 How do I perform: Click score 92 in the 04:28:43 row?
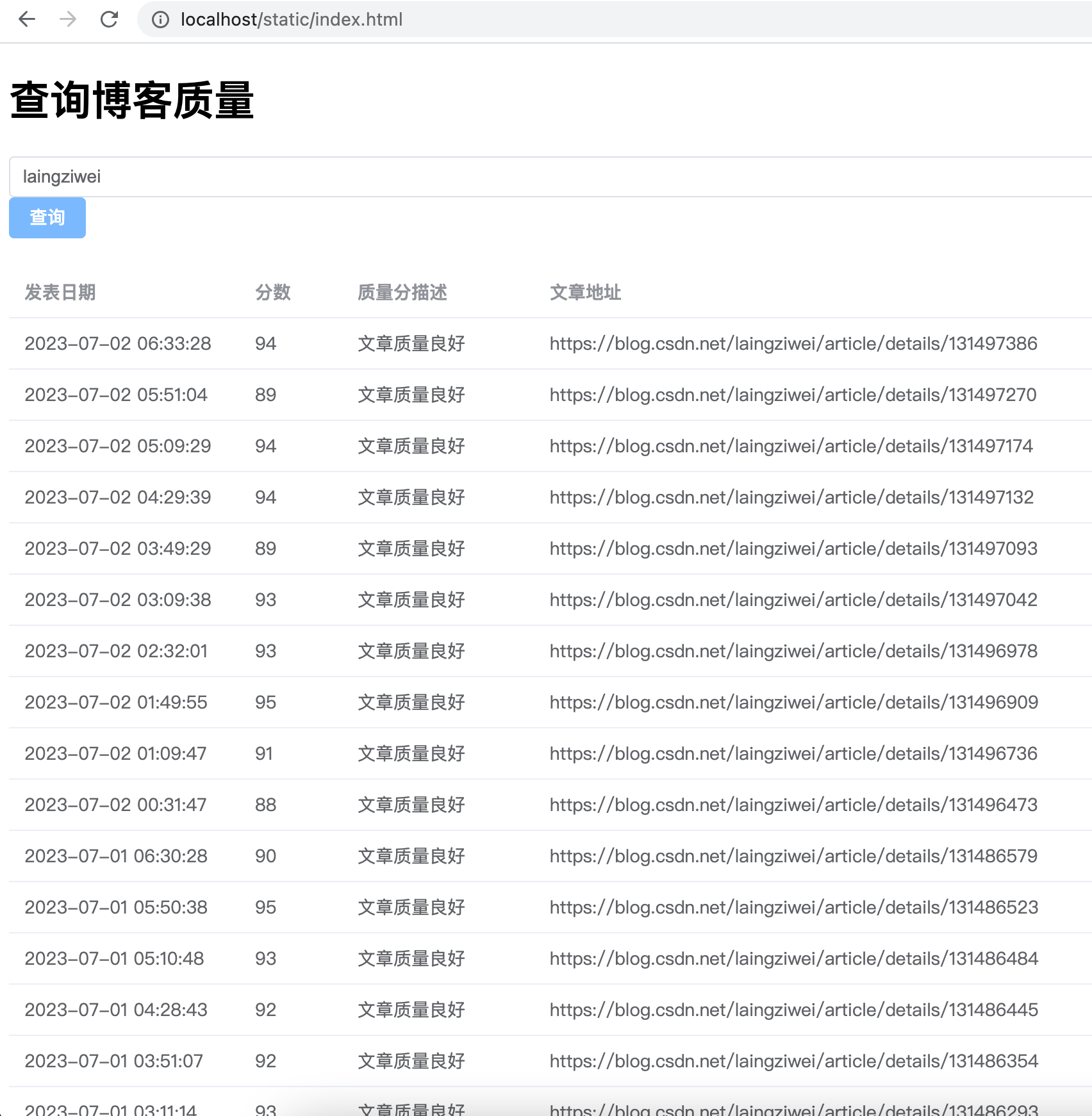[x=265, y=1010]
